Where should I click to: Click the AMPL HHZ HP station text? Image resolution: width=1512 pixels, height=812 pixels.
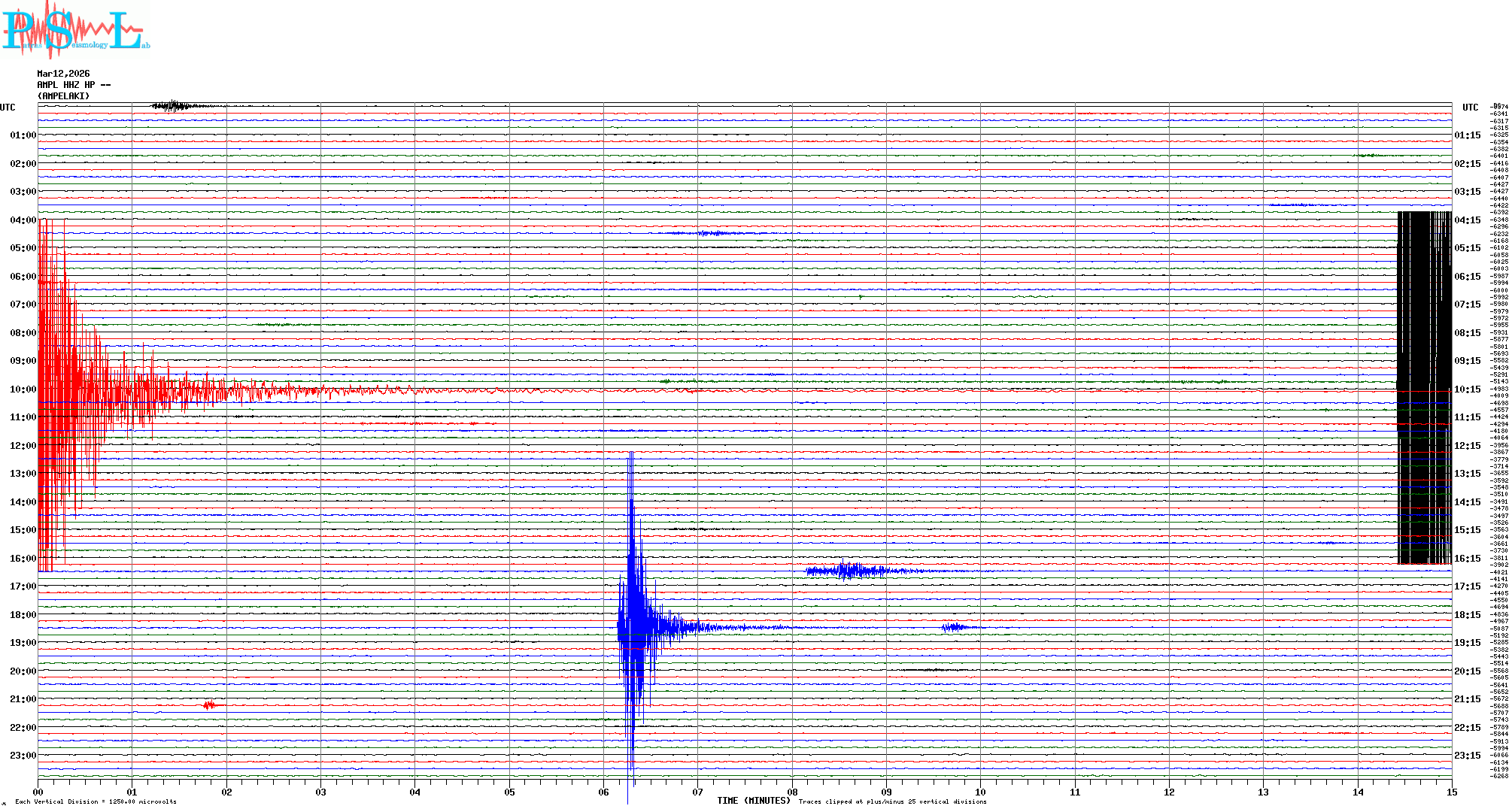click(73, 85)
